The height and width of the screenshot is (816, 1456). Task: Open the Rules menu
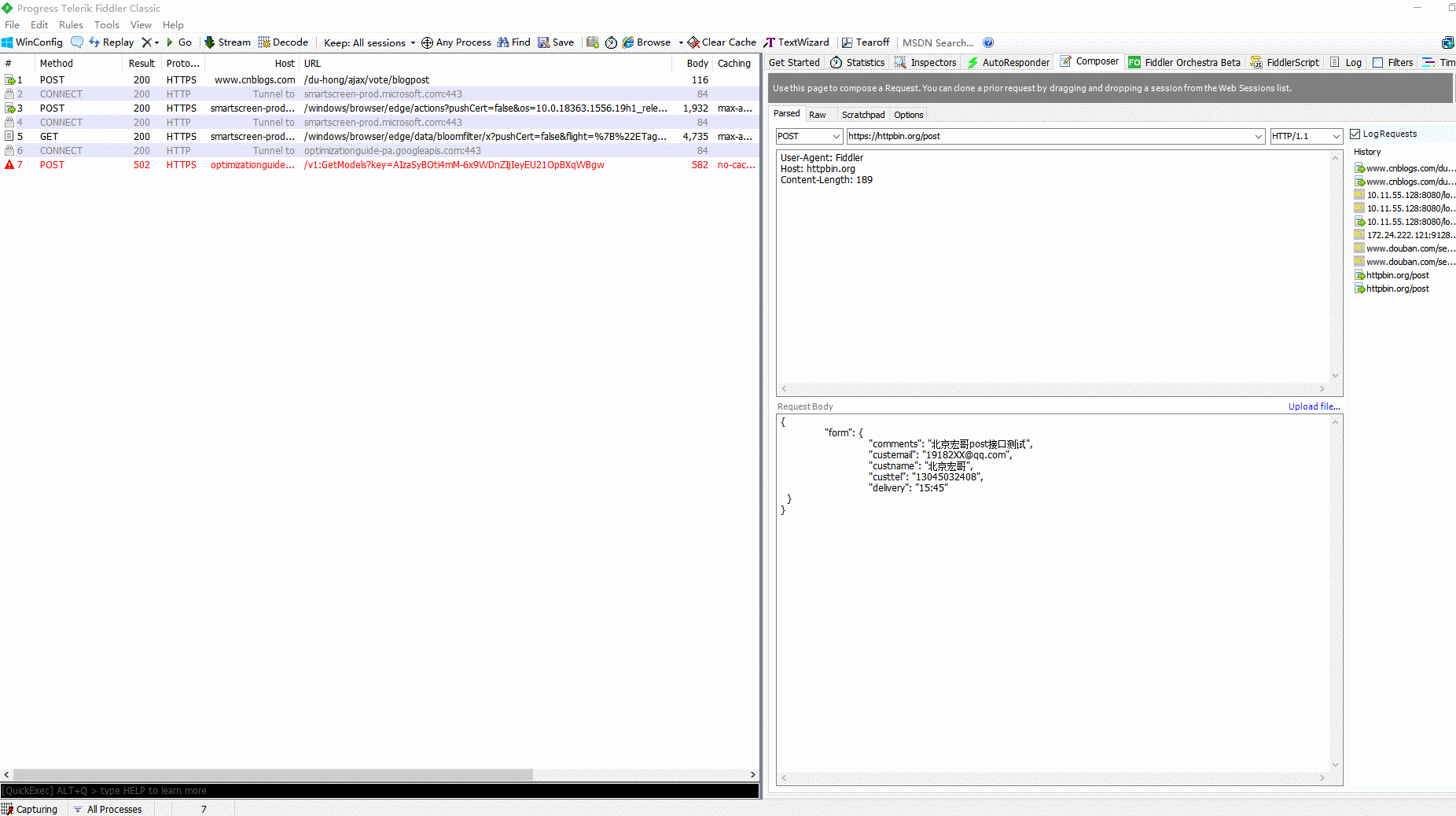pos(71,24)
